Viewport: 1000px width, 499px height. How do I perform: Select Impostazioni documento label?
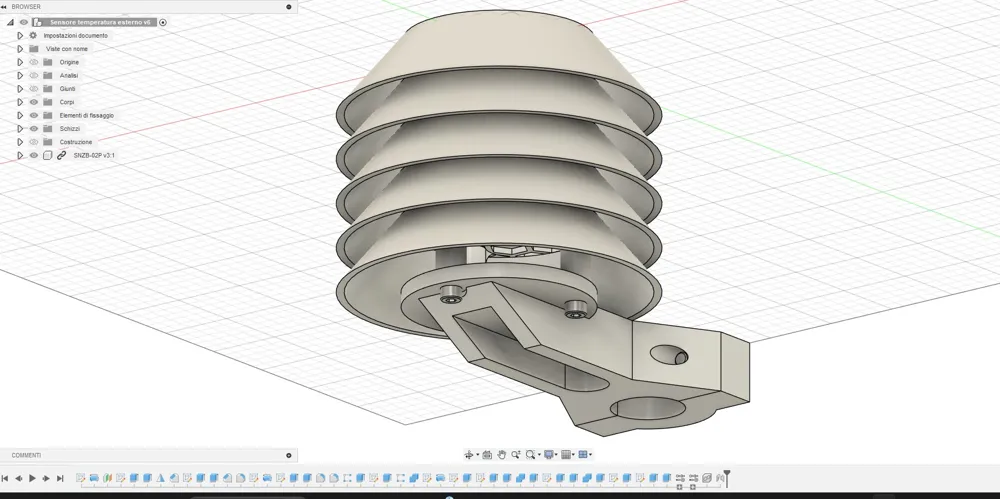[75, 36]
